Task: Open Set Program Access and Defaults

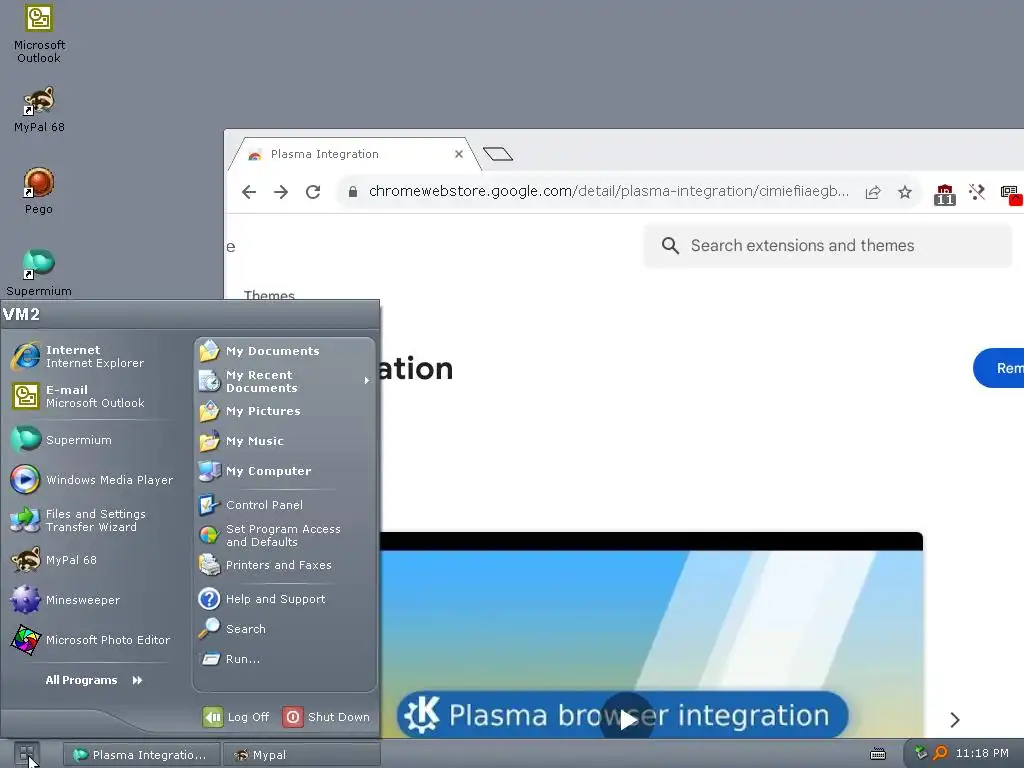Action: [285, 535]
